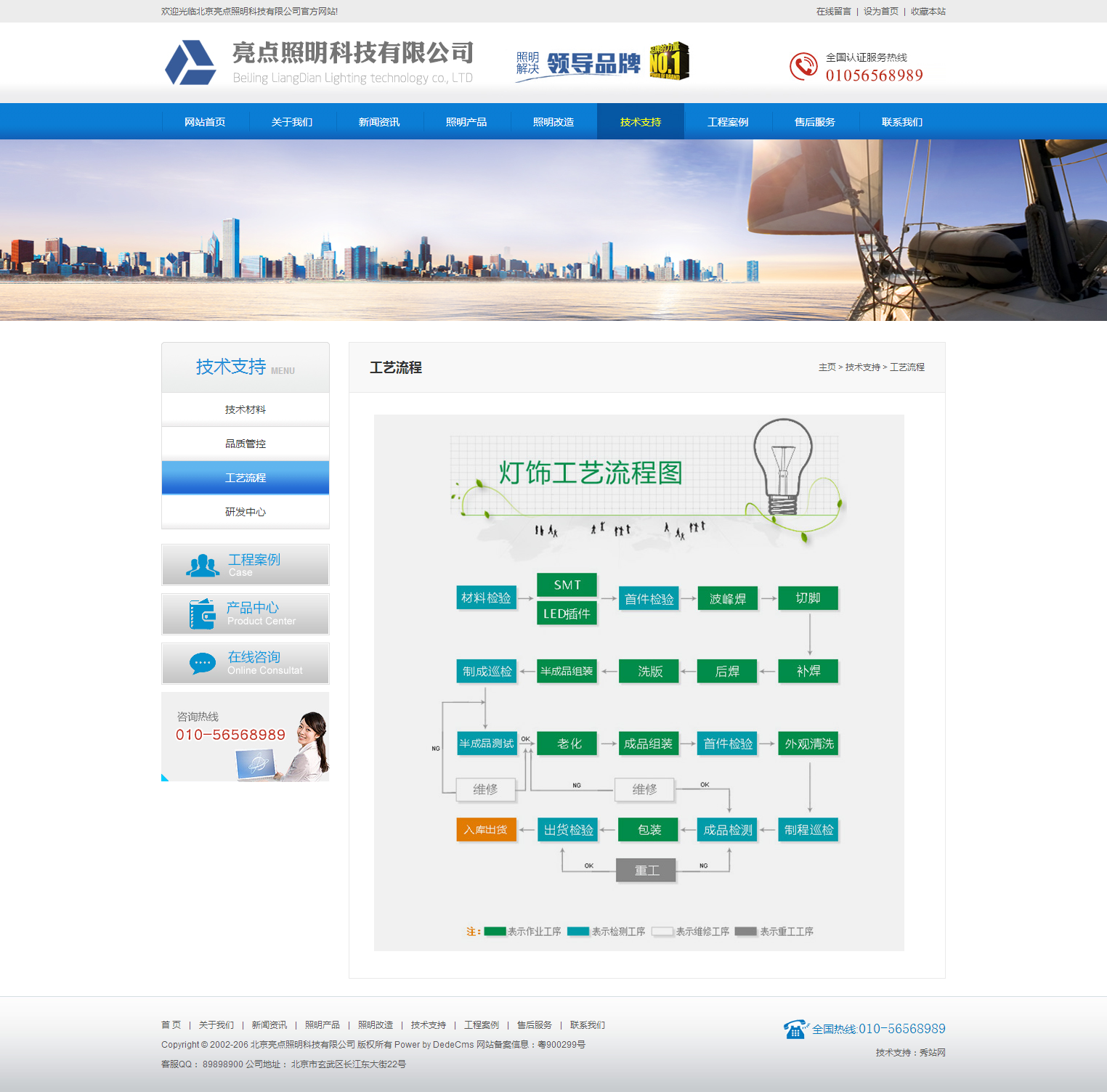
Task: Click the red phone hotline icon
Action: [803, 66]
